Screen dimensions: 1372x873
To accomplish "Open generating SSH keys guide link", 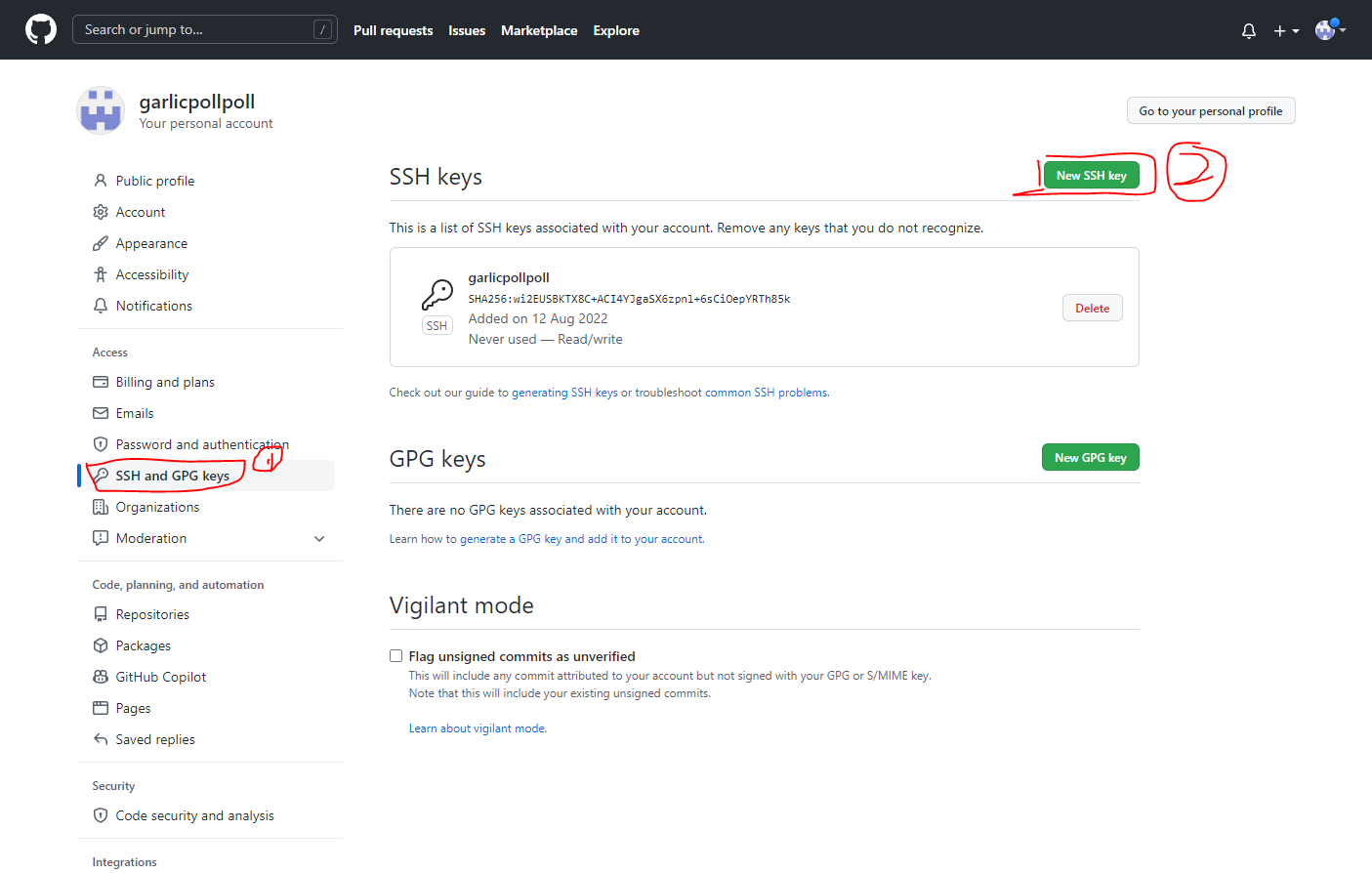I will (x=564, y=393).
